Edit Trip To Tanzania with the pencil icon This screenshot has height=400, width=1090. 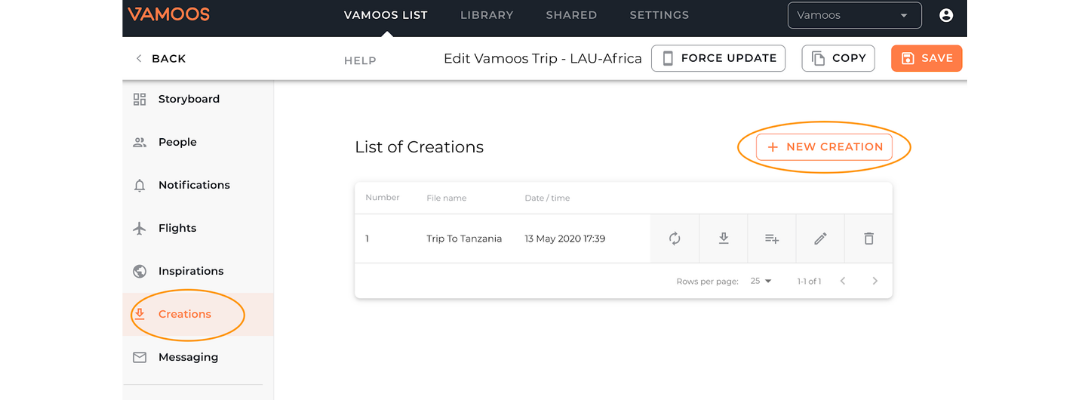tap(820, 239)
